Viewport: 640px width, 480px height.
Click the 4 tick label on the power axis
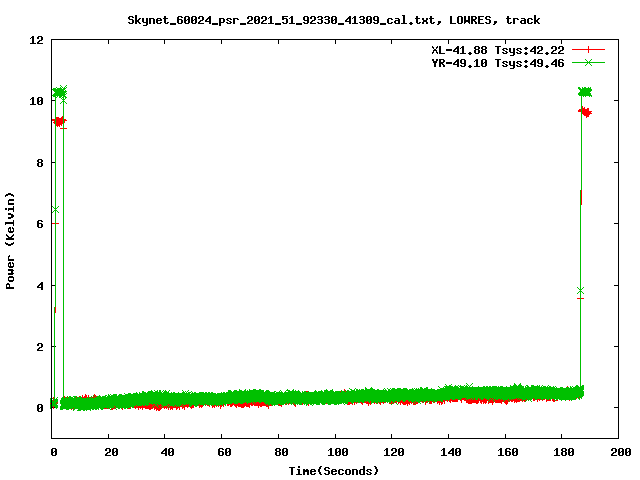click(x=39, y=286)
